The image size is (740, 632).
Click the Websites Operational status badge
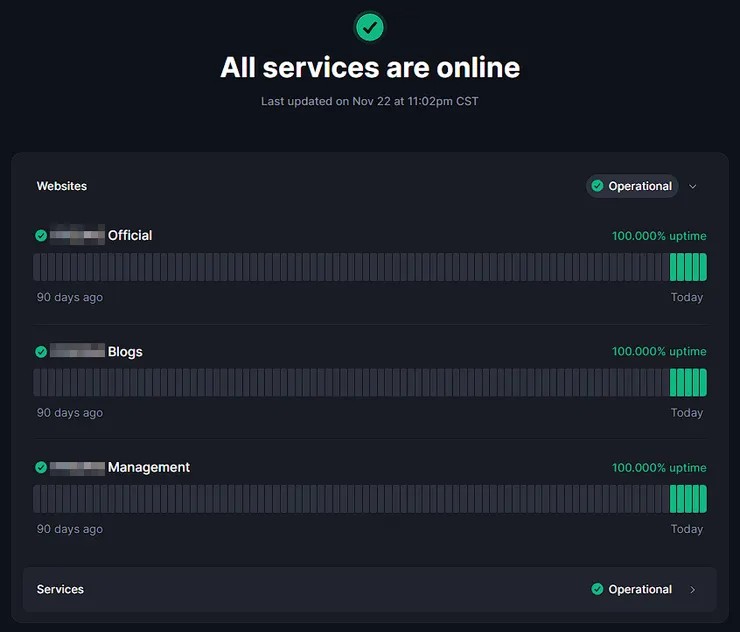pyautogui.click(x=632, y=186)
